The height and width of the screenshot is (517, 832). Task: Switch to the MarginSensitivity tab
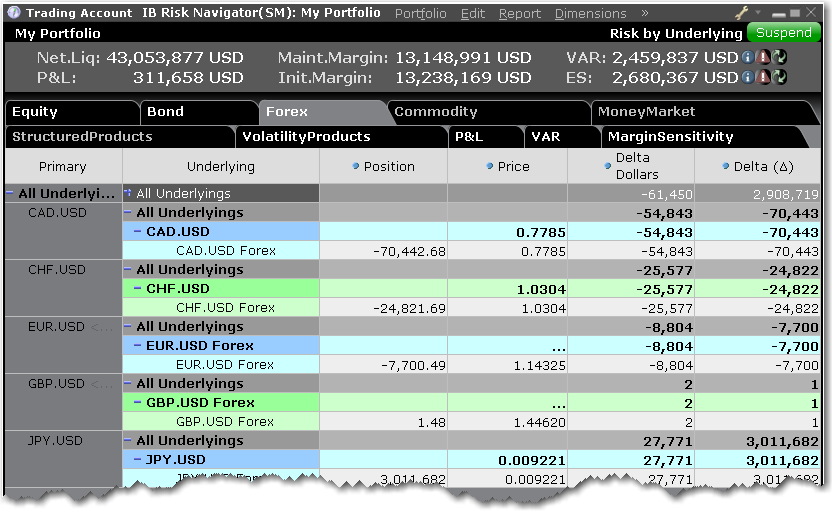(x=670, y=137)
